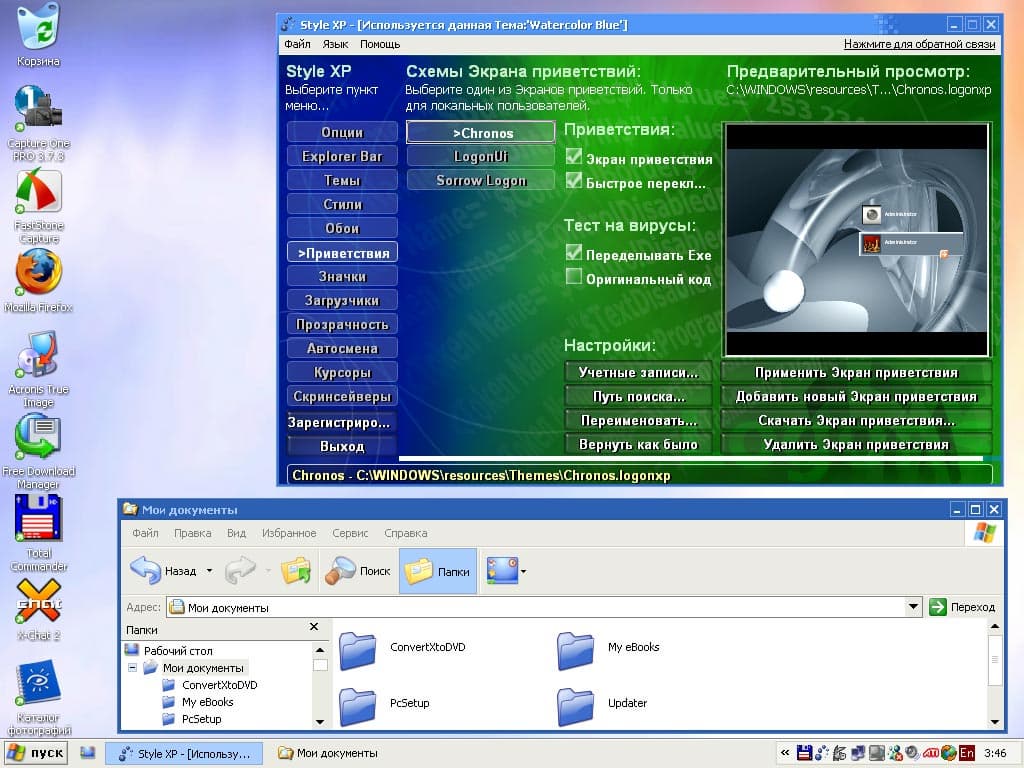Screen dimensions: 1024x768
Task: Click Скачать Экран приветствия button
Action: [x=856, y=421]
